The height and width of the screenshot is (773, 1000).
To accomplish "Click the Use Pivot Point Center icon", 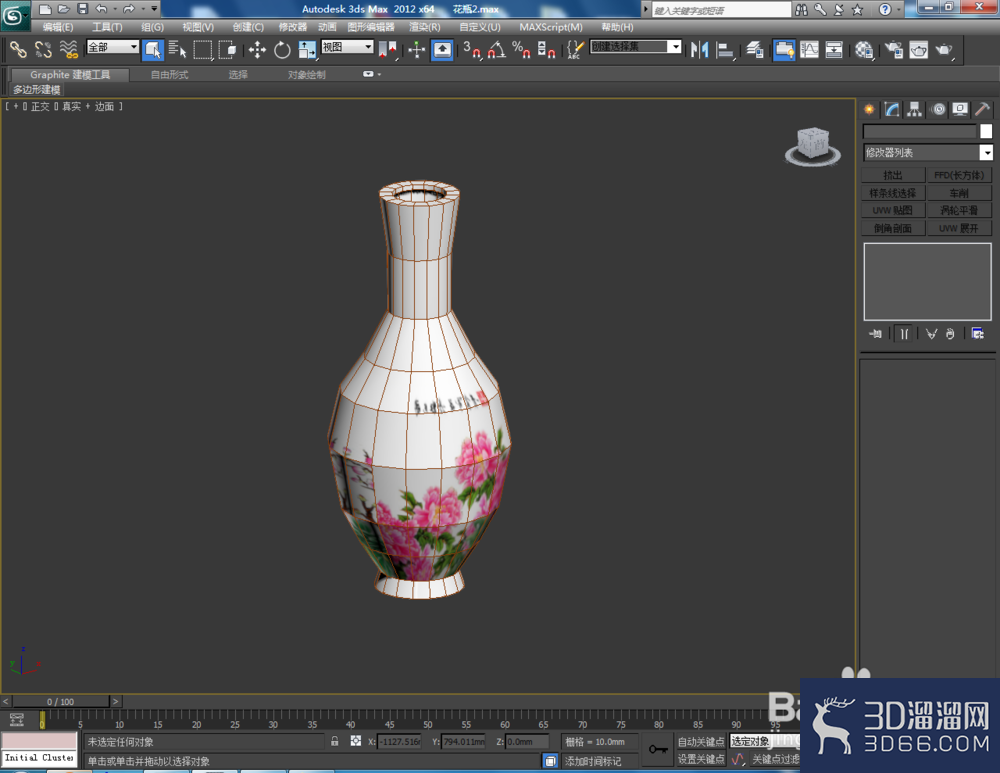I will click(387, 49).
